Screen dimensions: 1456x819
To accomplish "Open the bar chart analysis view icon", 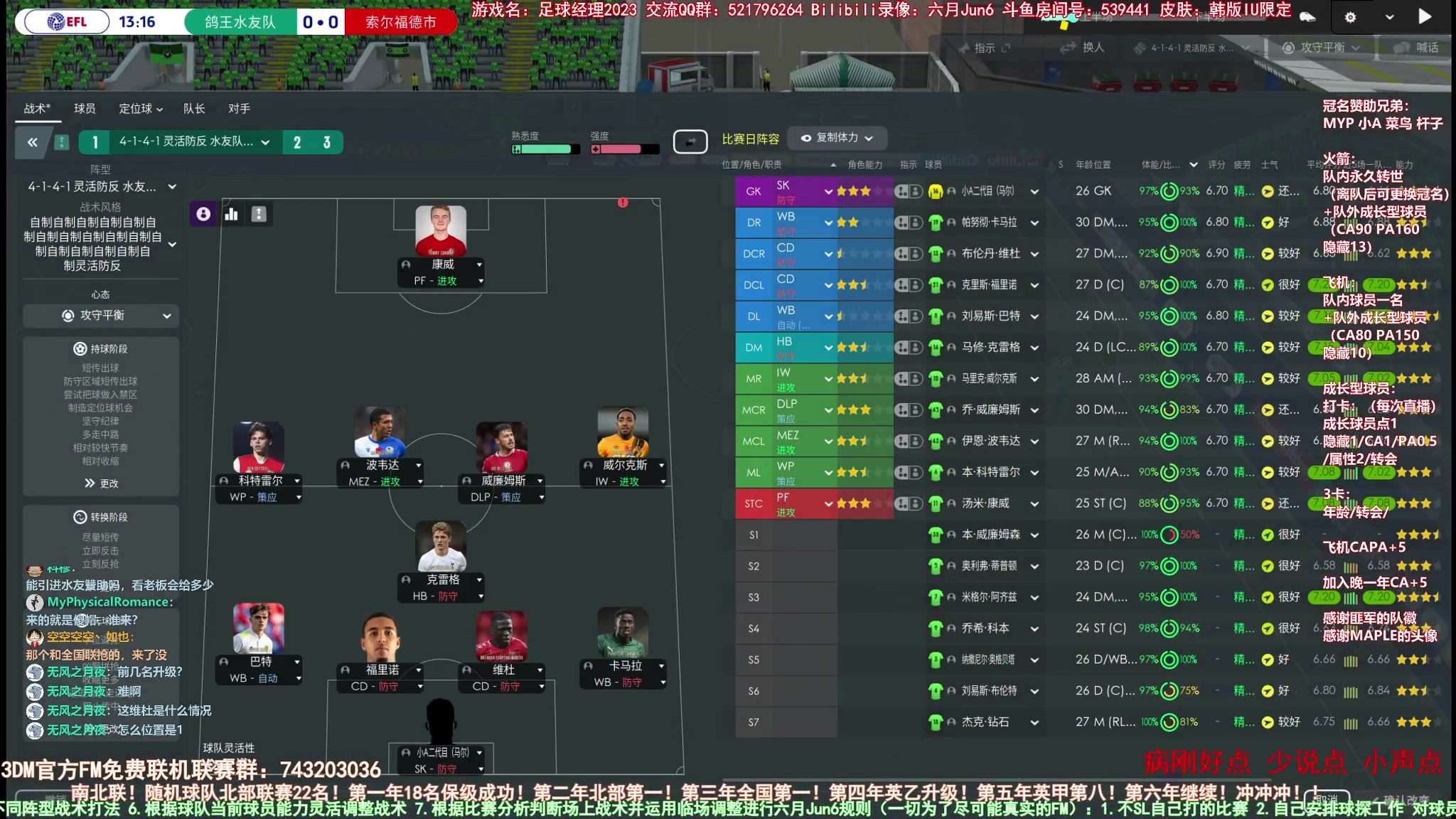I will tap(231, 214).
